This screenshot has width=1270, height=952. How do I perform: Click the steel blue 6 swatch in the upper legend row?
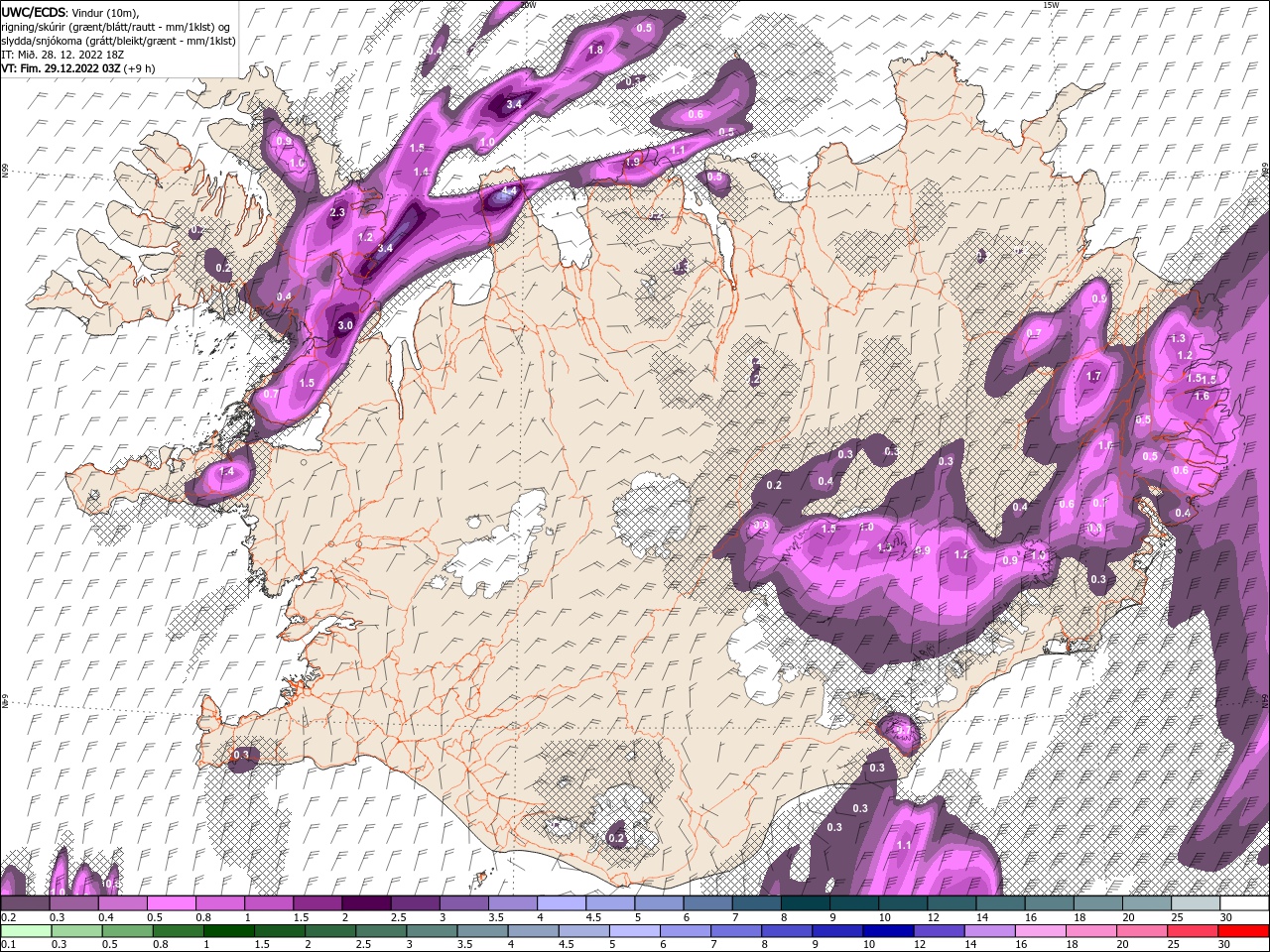(x=707, y=903)
